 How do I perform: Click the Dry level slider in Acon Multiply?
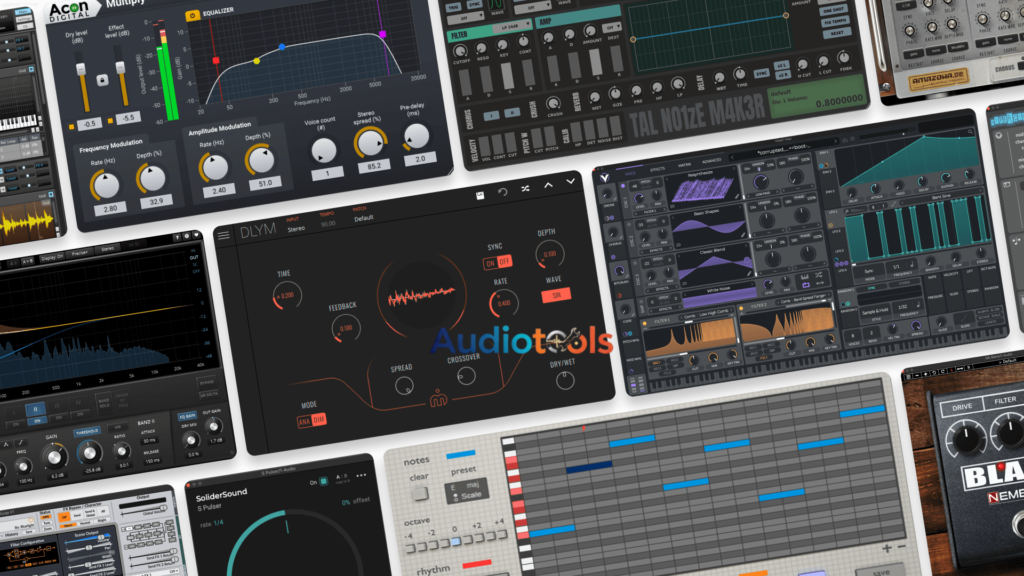click(82, 83)
